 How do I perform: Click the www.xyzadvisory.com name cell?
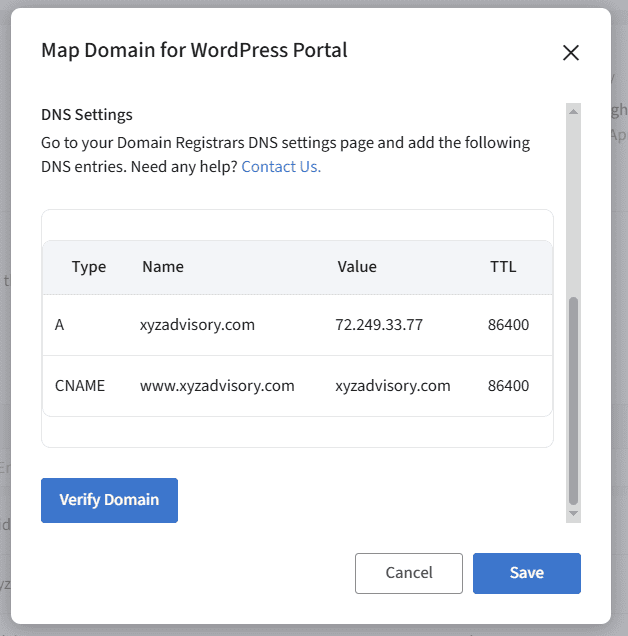point(217,385)
